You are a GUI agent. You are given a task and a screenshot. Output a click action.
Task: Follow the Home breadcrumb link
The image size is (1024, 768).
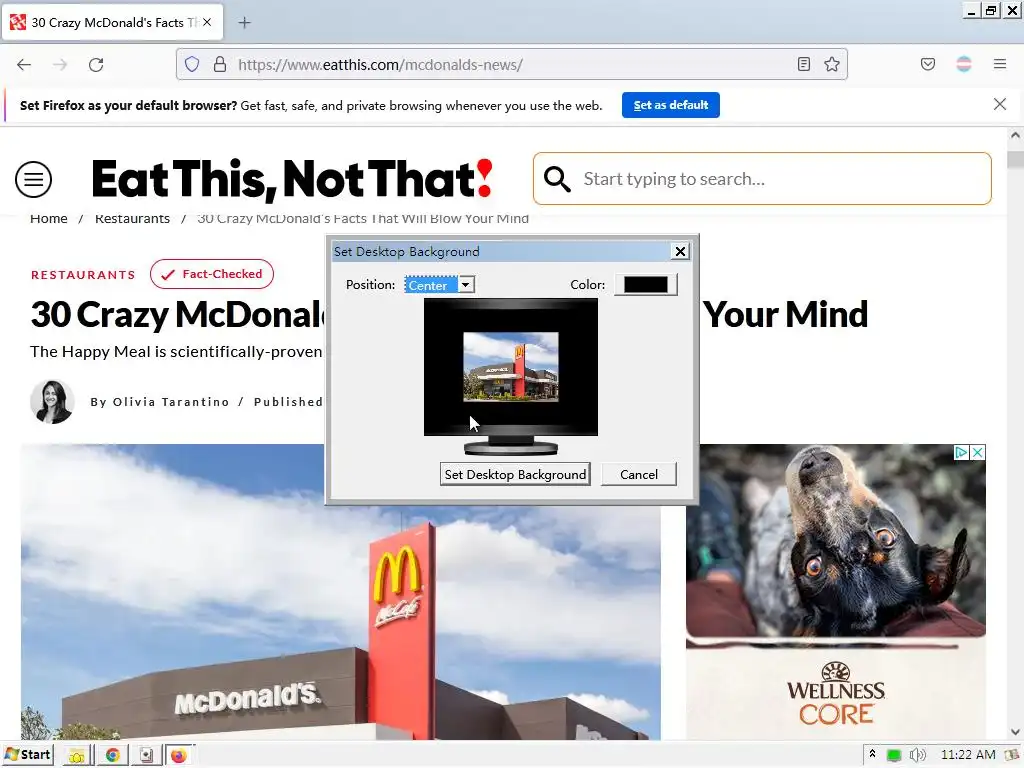[x=48, y=219]
